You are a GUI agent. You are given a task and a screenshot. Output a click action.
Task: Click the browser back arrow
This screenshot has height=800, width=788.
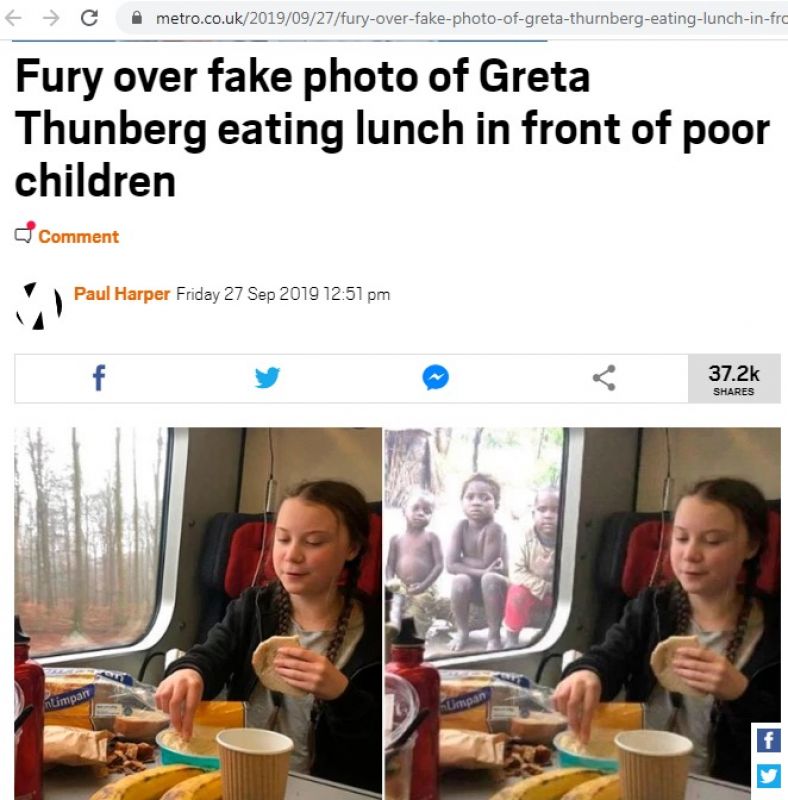[13, 18]
